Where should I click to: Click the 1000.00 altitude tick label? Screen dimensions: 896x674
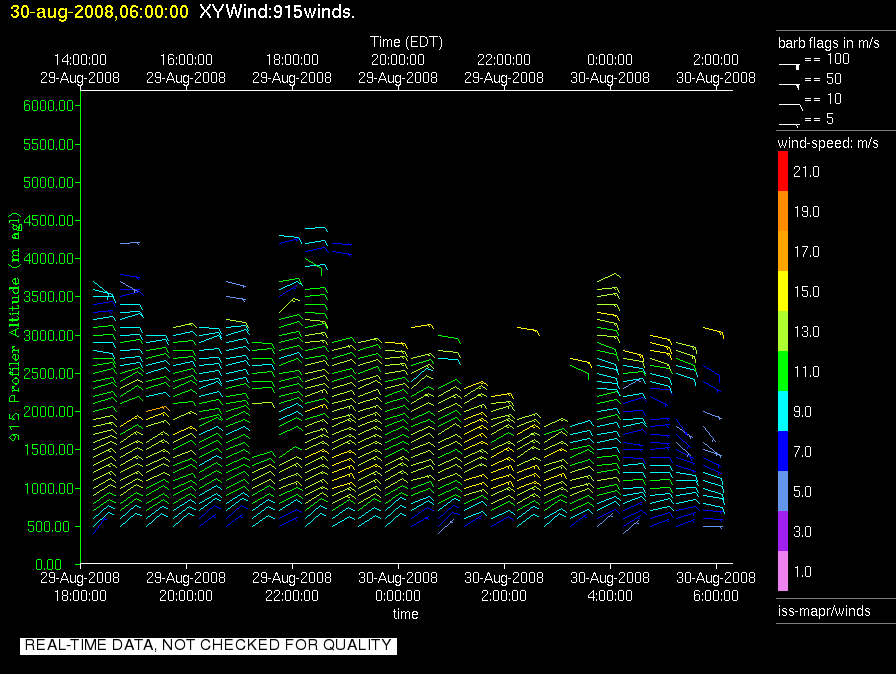coord(49,488)
